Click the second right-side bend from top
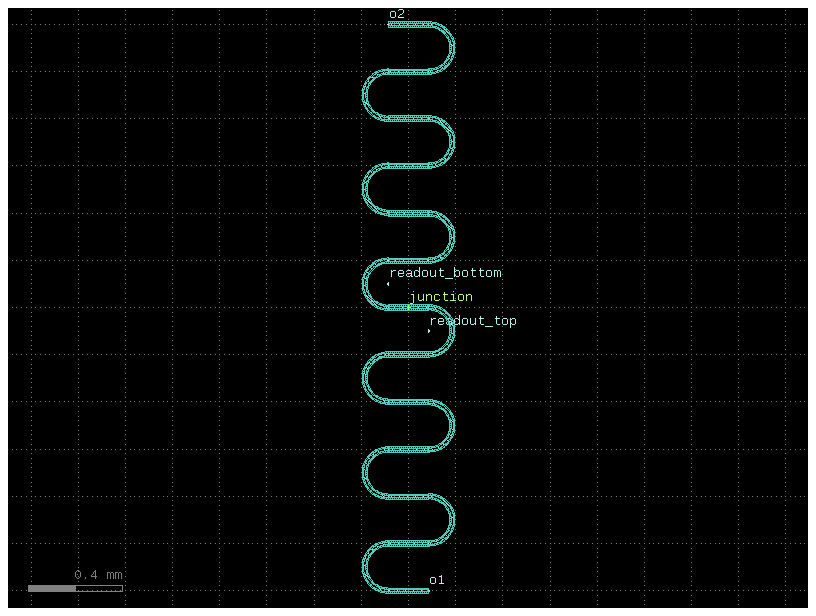816x616 pixels. 454,141
